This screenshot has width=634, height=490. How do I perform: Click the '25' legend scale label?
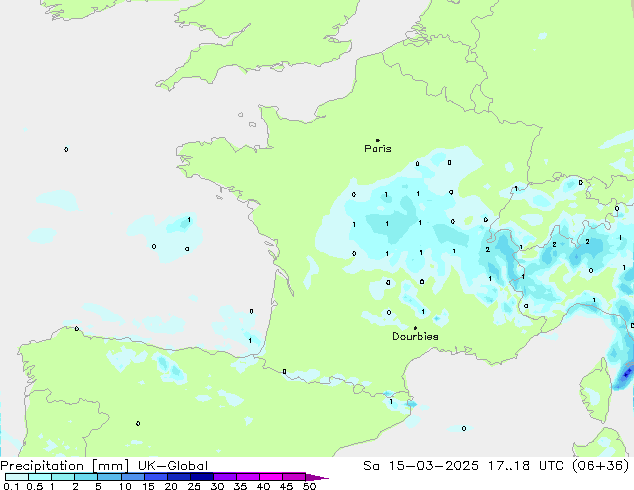(194, 486)
